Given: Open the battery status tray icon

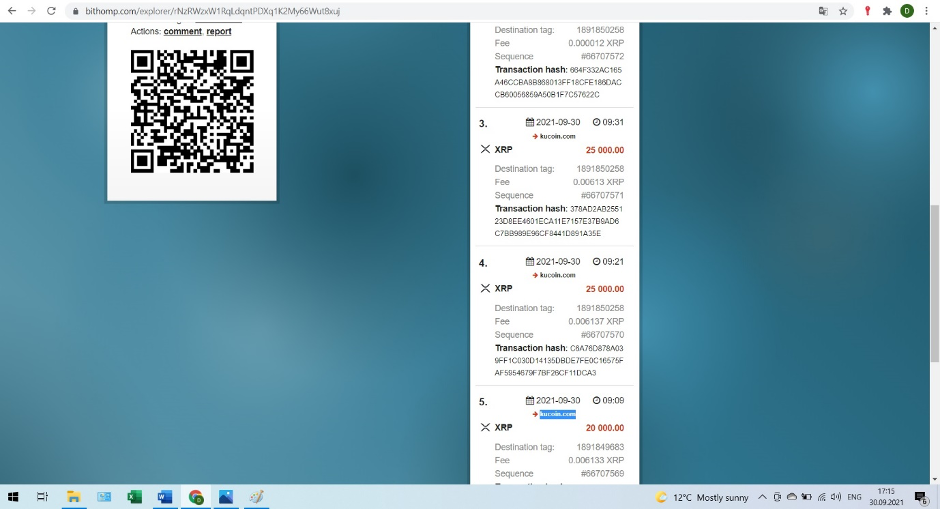Looking at the screenshot, I should (x=807, y=497).
